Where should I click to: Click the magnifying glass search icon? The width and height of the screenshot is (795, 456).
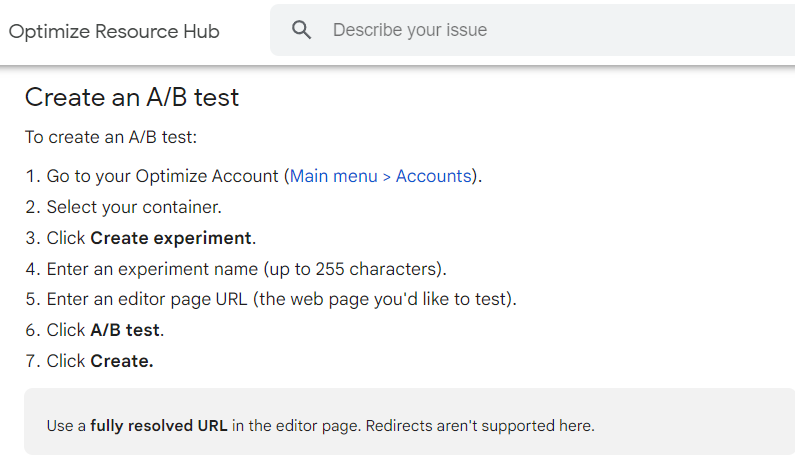coord(301,30)
